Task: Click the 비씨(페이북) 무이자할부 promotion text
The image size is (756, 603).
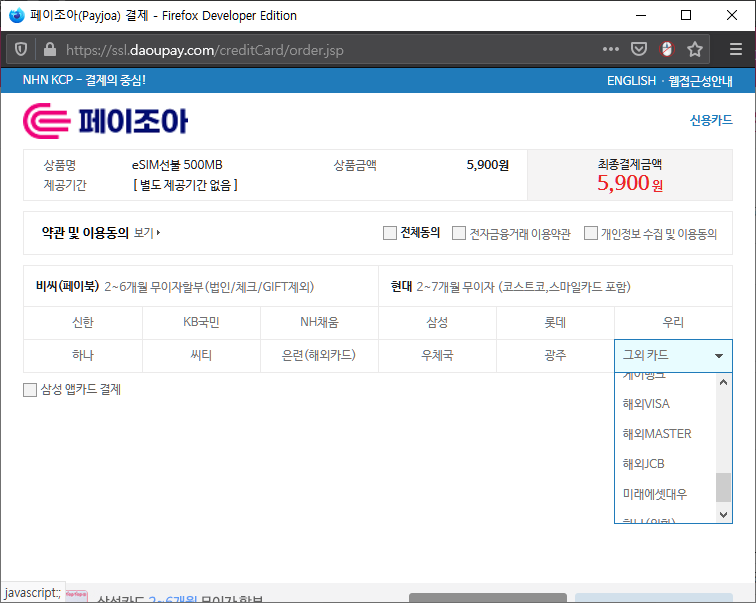Action: tap(175, 287)
